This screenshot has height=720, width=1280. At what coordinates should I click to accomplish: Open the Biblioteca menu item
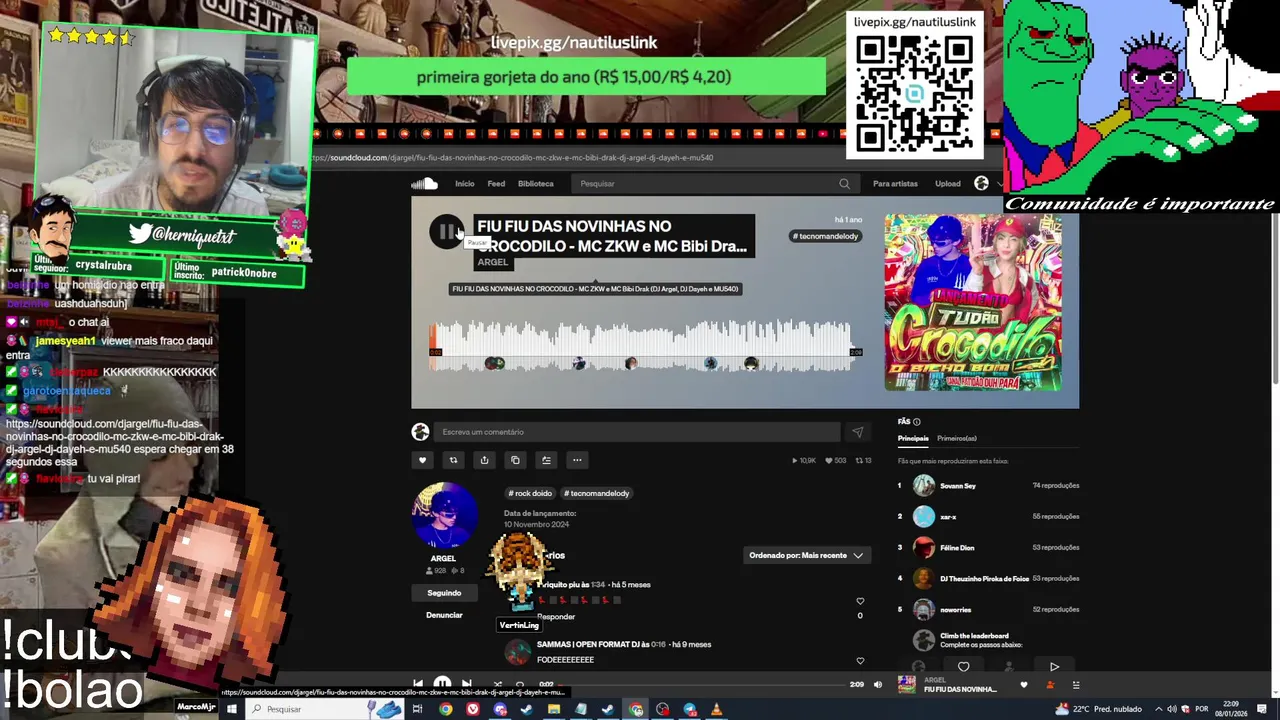pyautogui.click(x=535, y=184)
